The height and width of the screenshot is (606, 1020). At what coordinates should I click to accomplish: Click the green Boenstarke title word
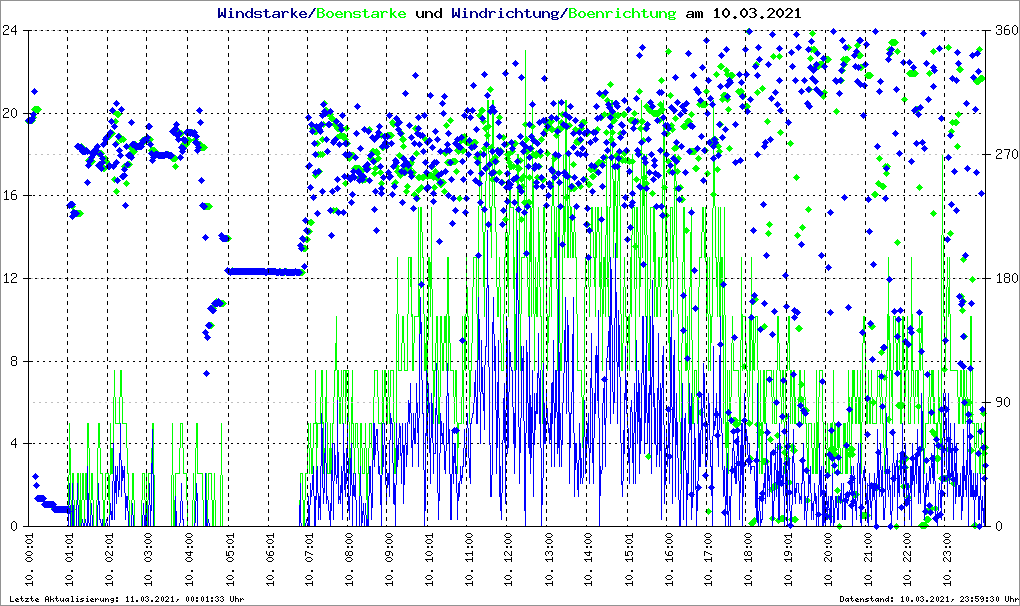click(361, 14)
